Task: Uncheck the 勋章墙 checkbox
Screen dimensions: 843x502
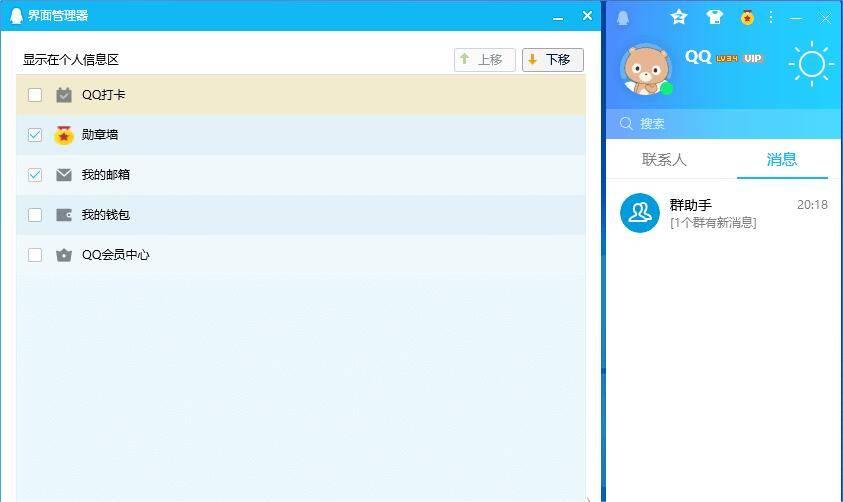Action: [x=35, y=135]
